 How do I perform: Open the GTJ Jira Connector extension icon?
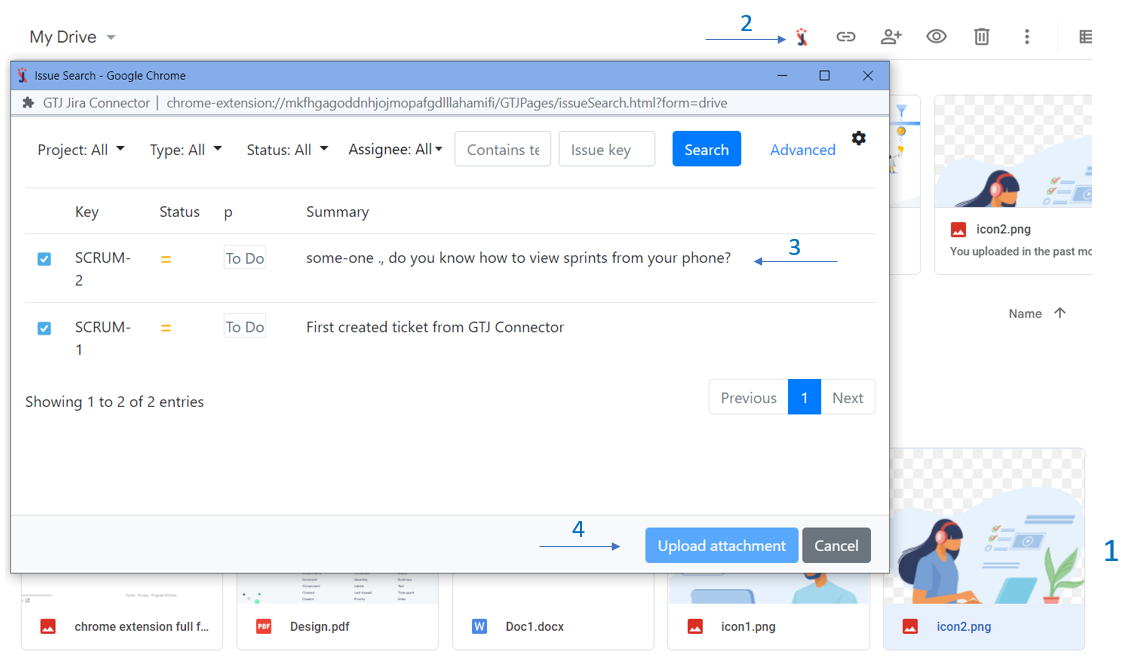click(x=801, y=36)
